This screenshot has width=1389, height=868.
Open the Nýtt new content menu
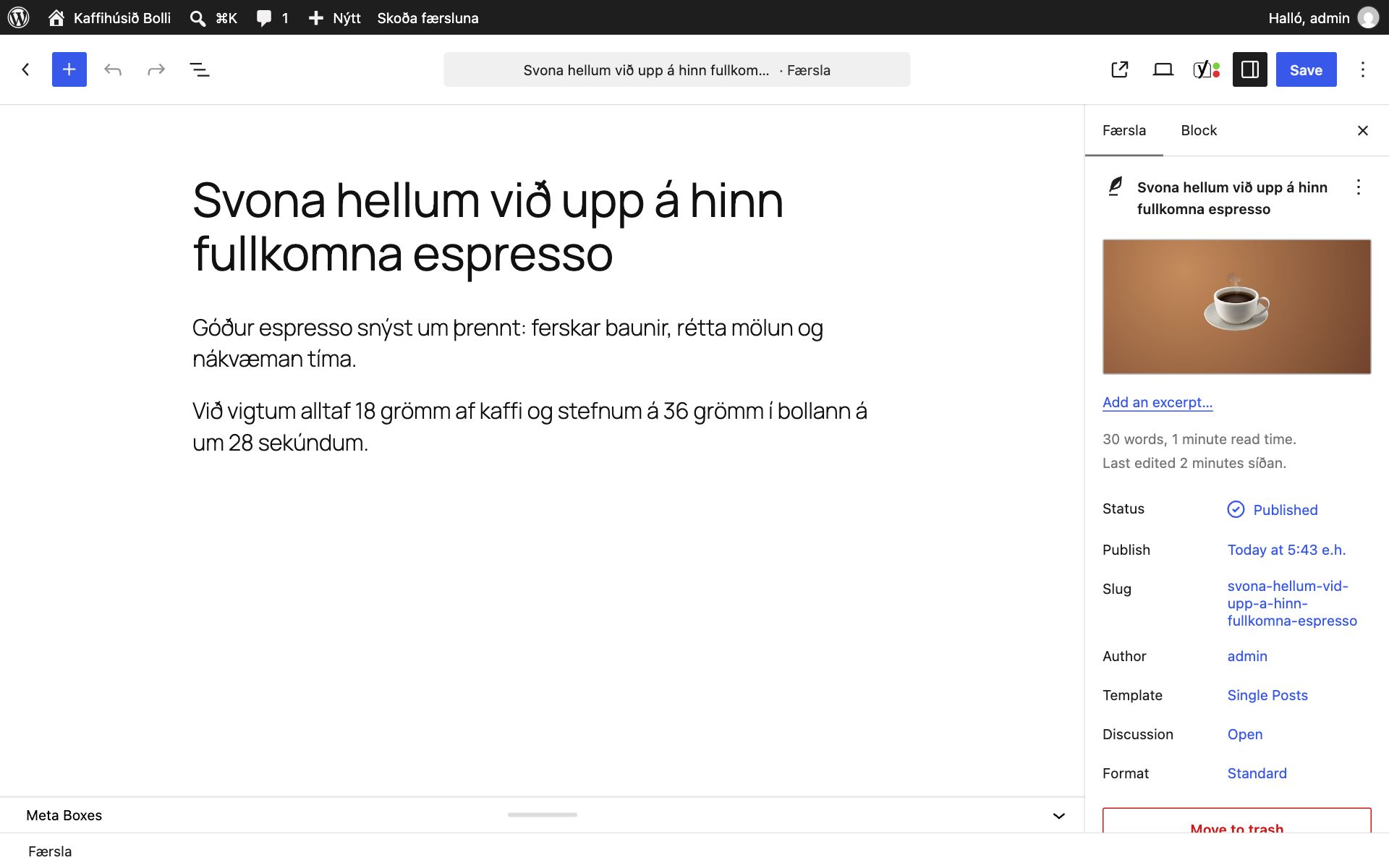pos(334,17)
